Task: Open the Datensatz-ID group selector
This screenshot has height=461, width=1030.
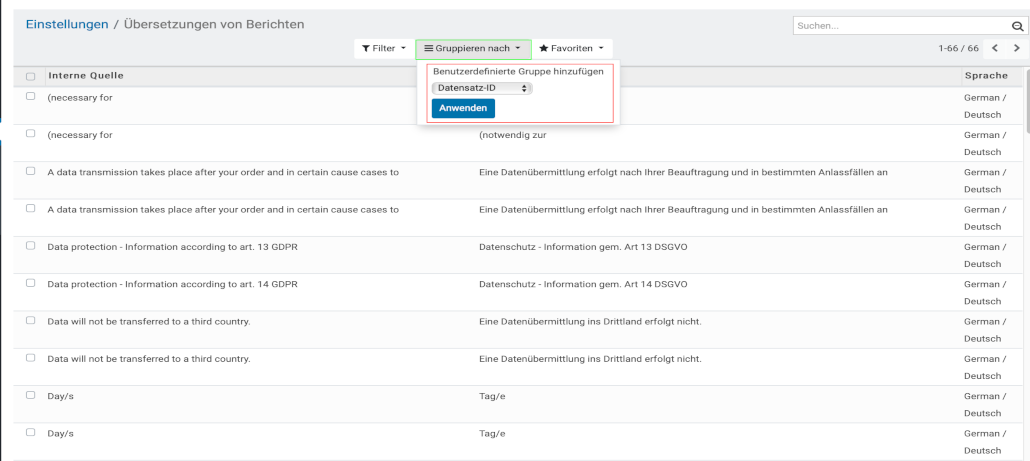Action: (x=482, y=88)
